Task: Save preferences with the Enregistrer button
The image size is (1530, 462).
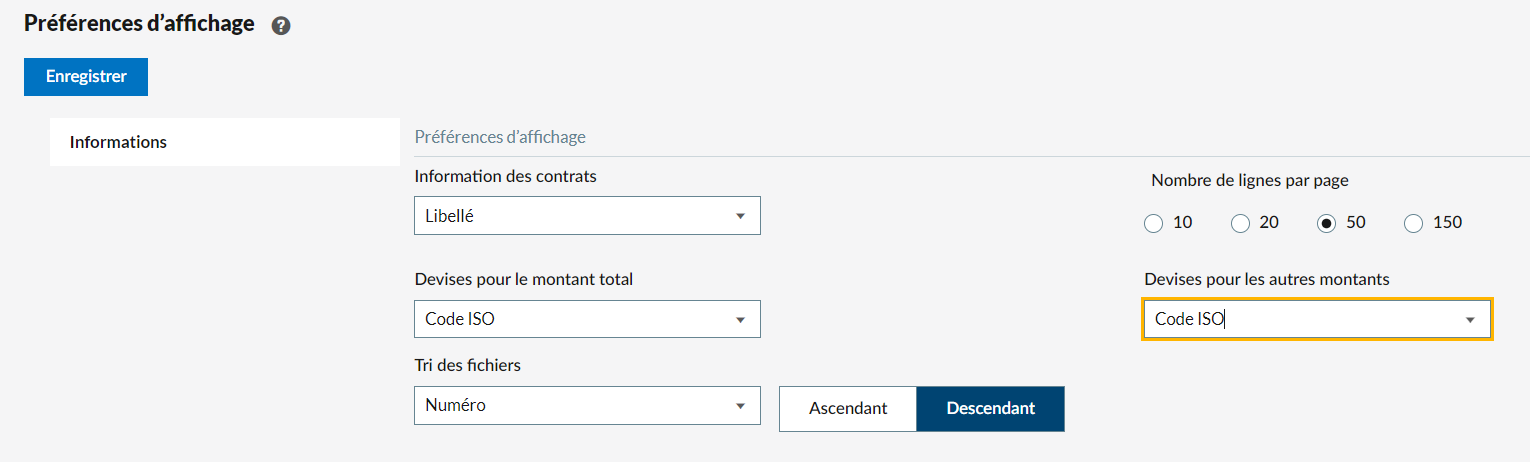Action: click(x=86, y=77)
